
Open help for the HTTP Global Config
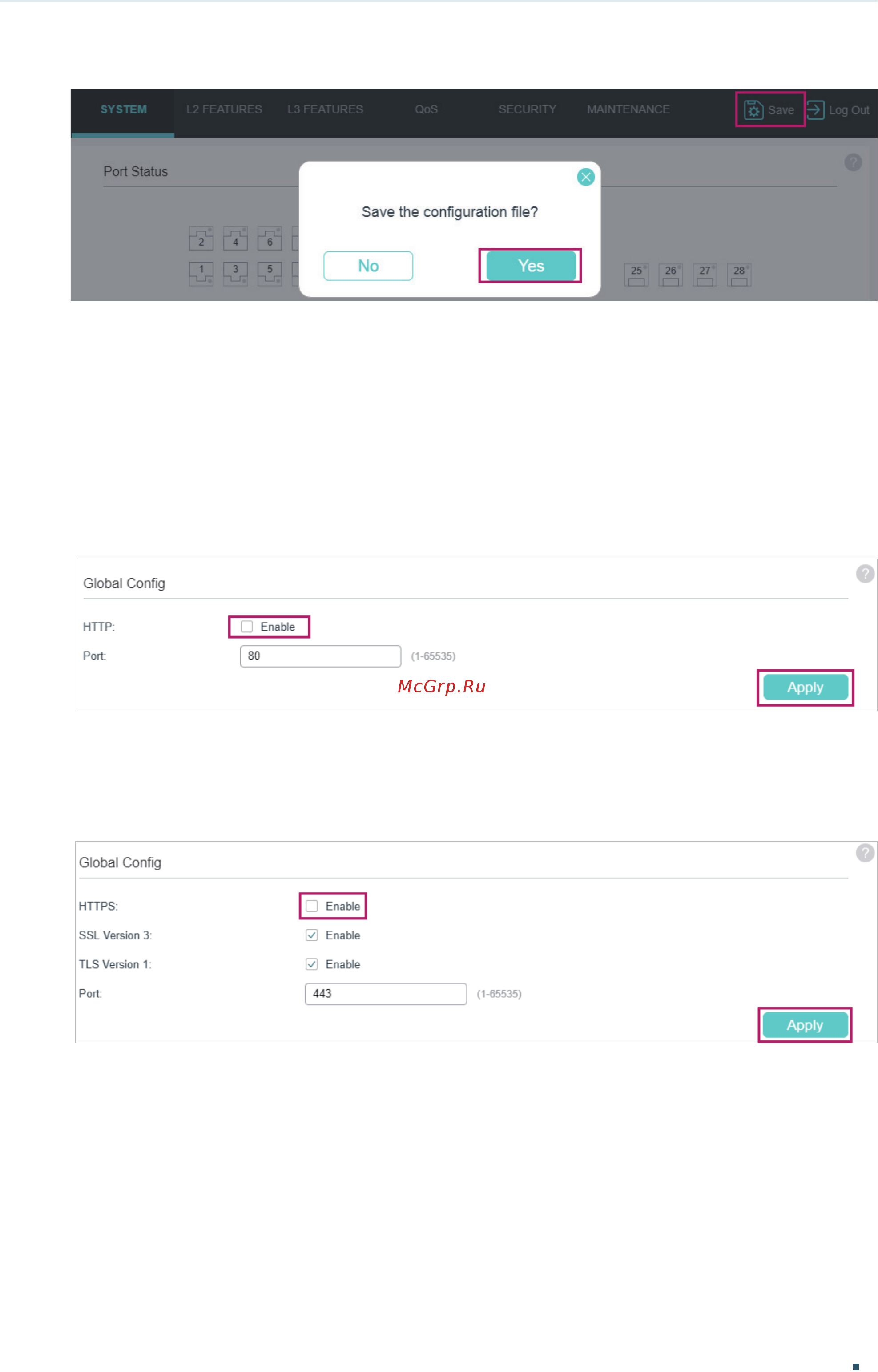click(x=865, y=573)
